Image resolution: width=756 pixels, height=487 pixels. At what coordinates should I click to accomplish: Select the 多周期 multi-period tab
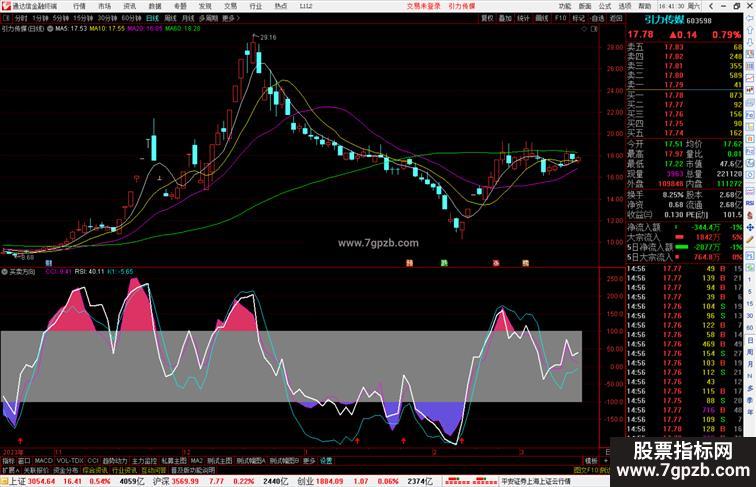tap(208, 18)
